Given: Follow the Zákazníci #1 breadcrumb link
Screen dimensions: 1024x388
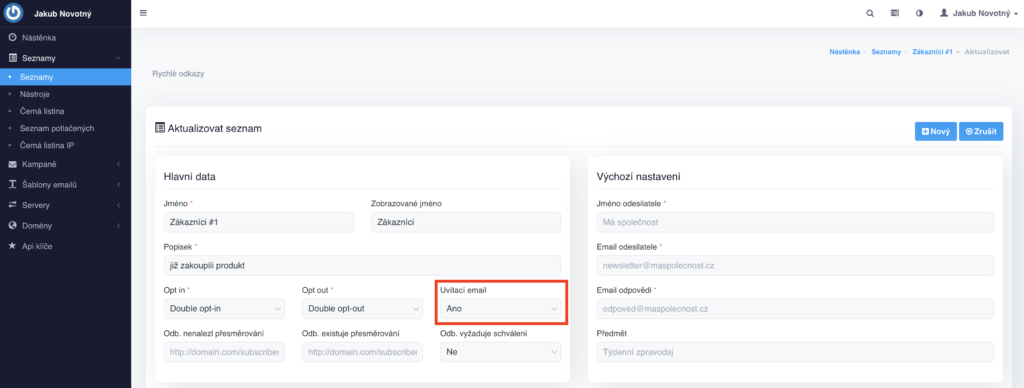Looking at the screenshot, I should [x=933, y=51].
